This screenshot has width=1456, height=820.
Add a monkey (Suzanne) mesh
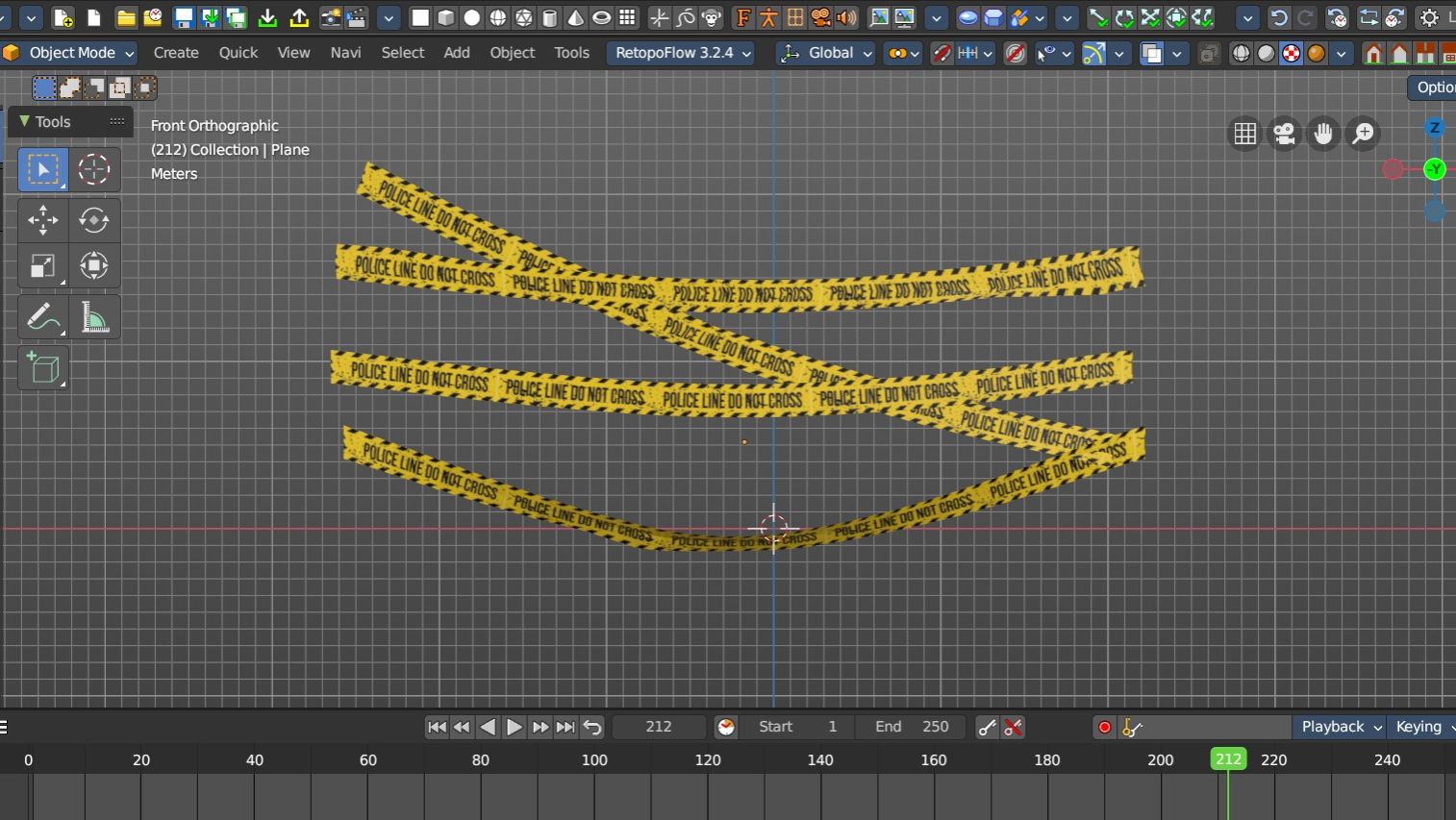712,18
